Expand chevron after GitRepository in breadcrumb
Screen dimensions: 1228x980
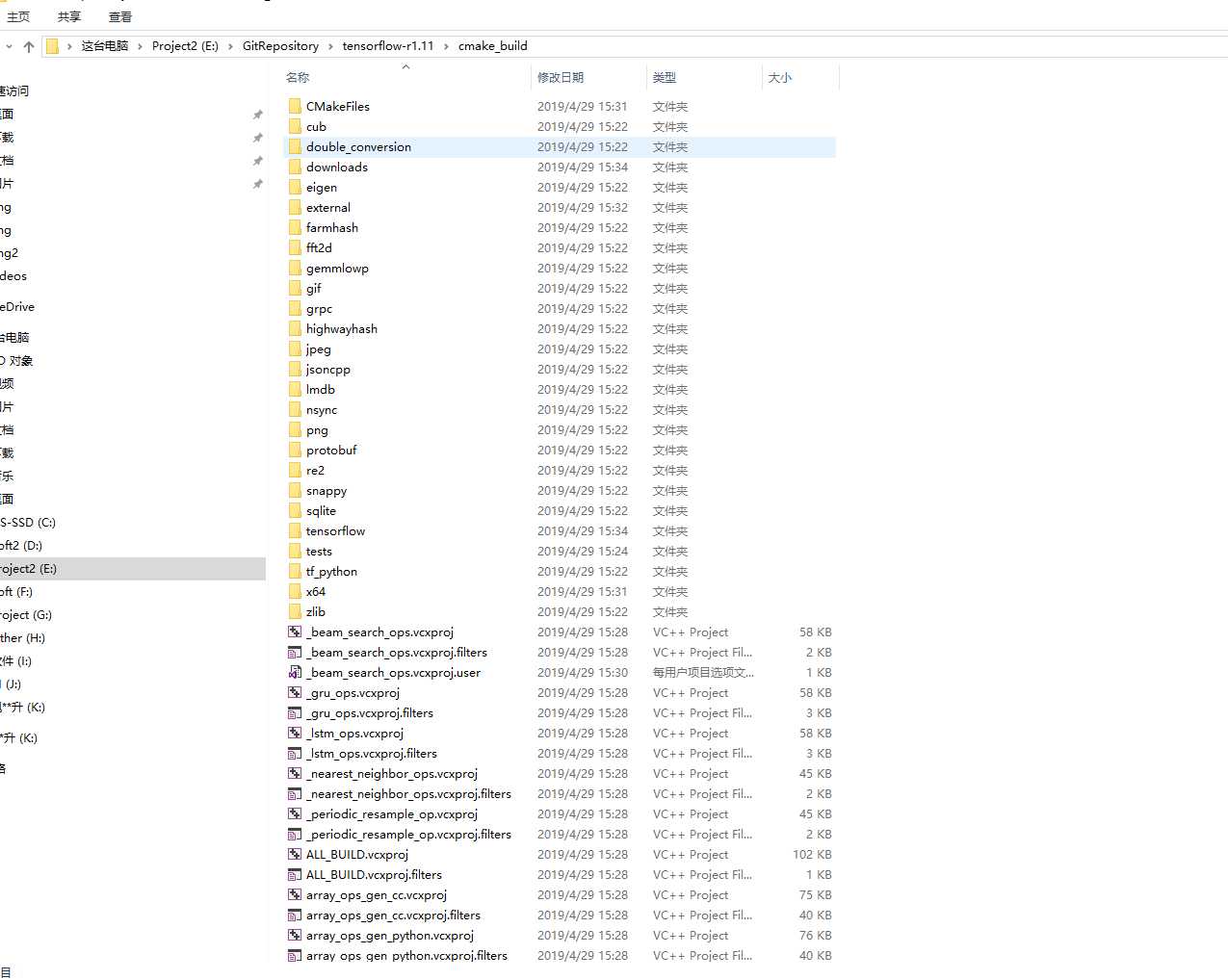(x=331, y=46)
